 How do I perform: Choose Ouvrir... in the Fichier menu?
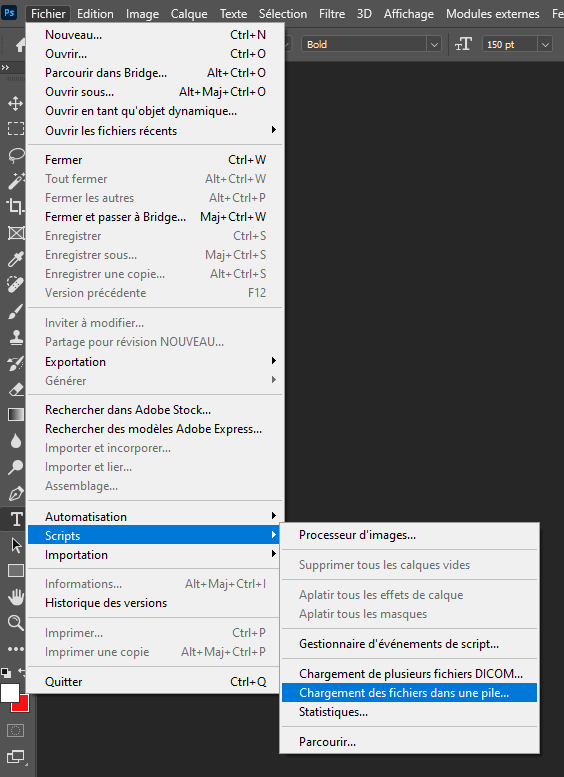pos(155,54)
